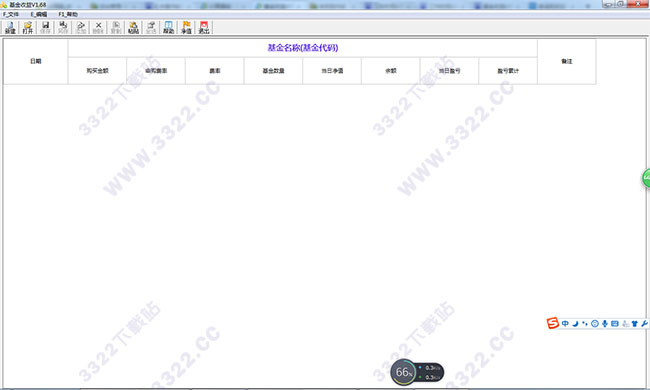Toggle the Sogou moon half-width mode icon
Viewport: 650px width, 390px height.
point(575,324)
